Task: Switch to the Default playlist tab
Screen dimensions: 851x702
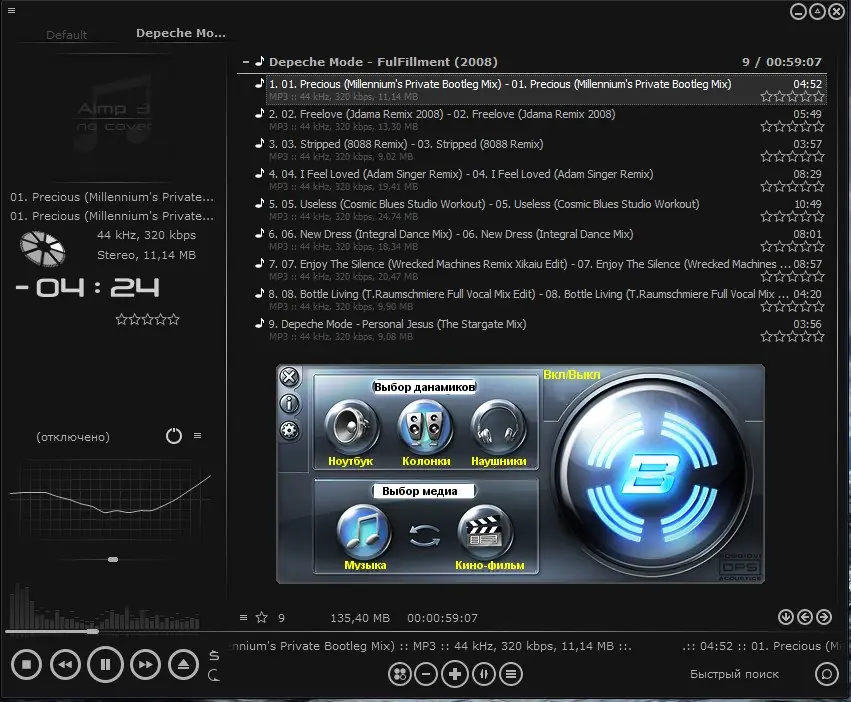Action: click(67, 34)
